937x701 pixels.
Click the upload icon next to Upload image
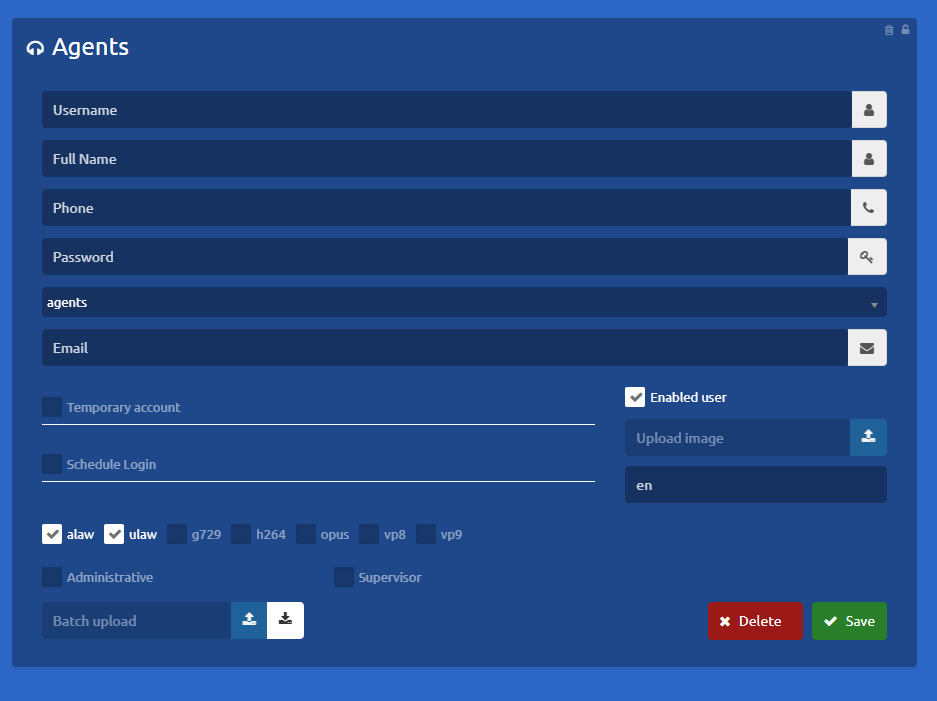click(868, 437)
